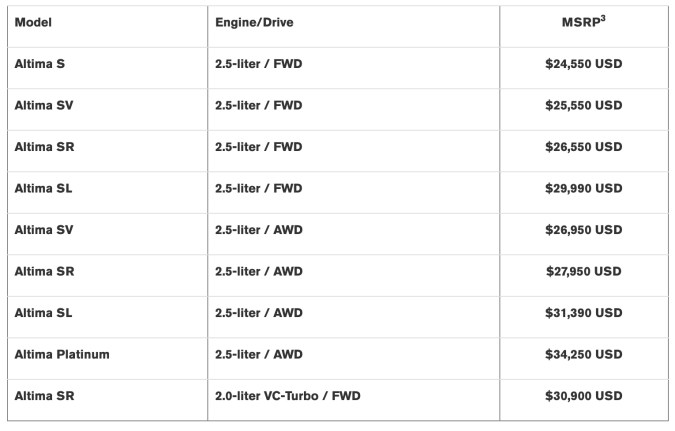Click the $30,900 USD price cell
Screen dimensions: 675x431
(x=583, y=396)
